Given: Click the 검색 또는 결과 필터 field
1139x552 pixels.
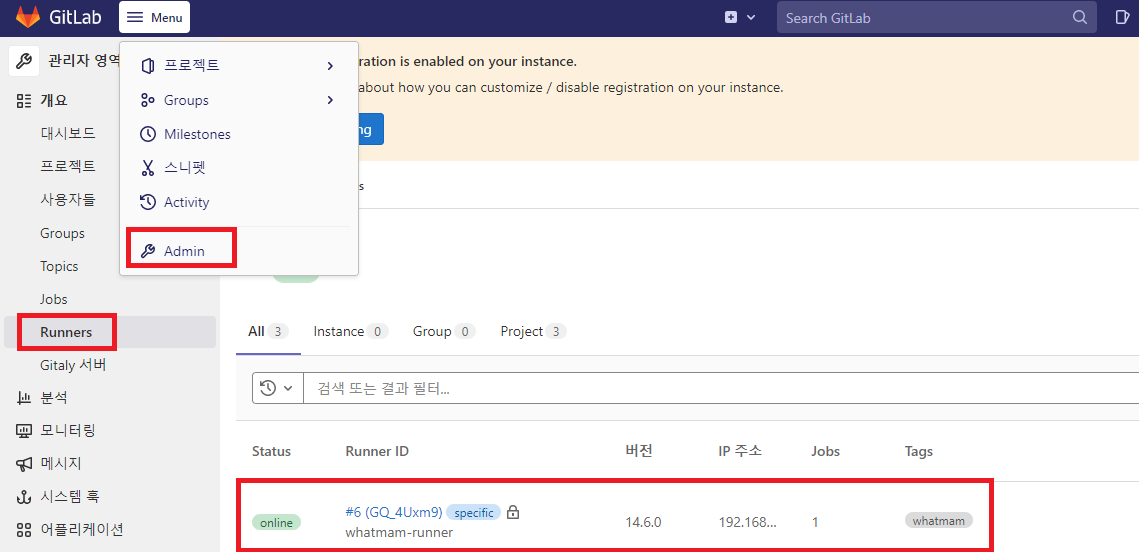Looking at the screenshot, I should pyautogui.click(x=721, y=388).
